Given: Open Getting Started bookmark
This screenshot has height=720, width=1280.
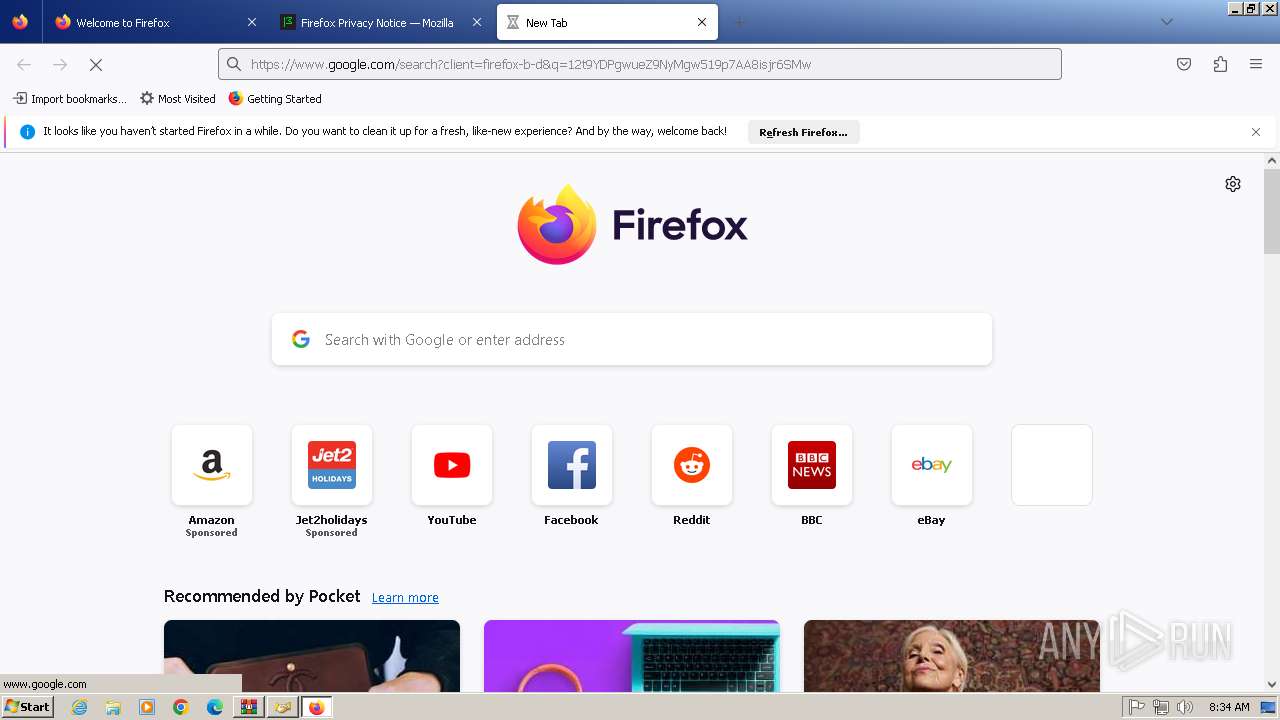Looking at the screenshot, I should click(x=275, y=99).
